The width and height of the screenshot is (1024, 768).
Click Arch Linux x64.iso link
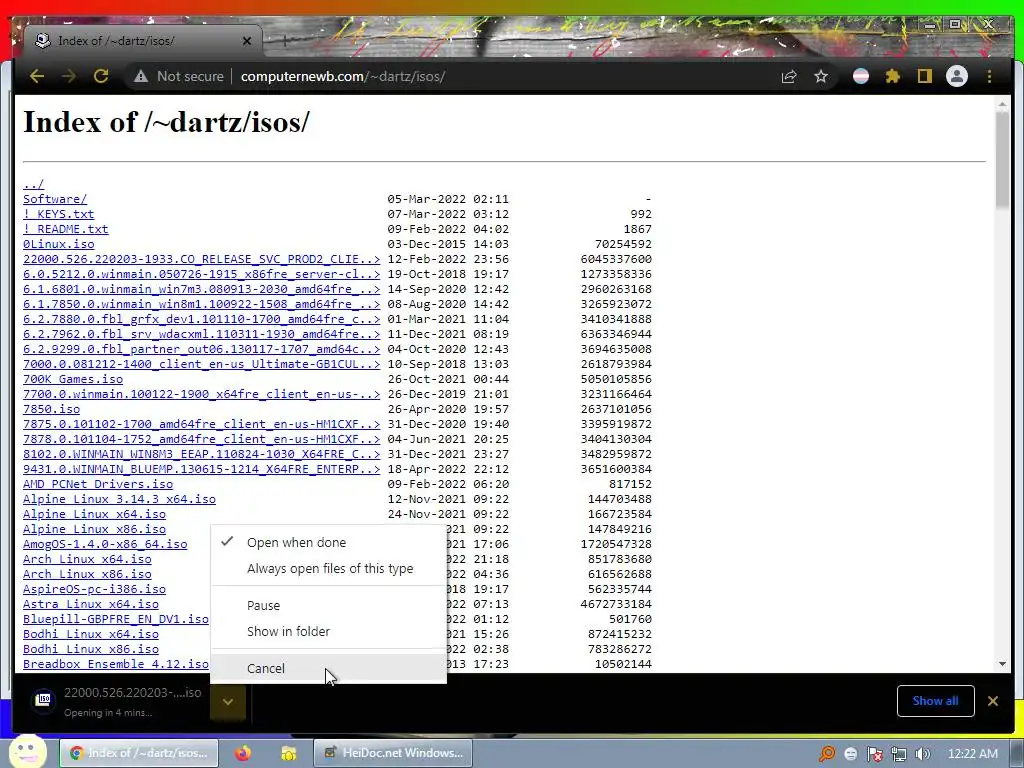coord(88,560)
